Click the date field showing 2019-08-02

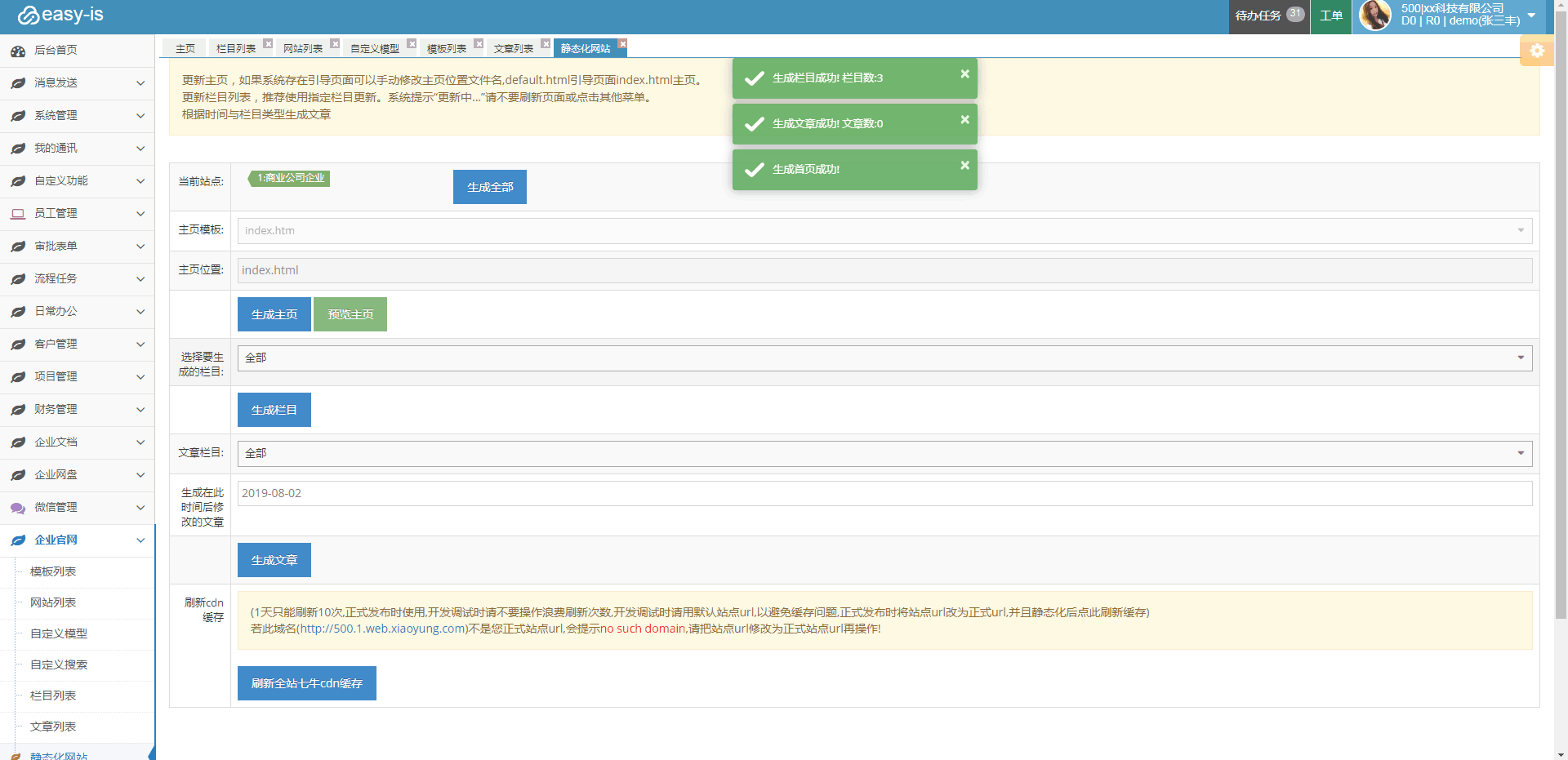tap(884, 493)
